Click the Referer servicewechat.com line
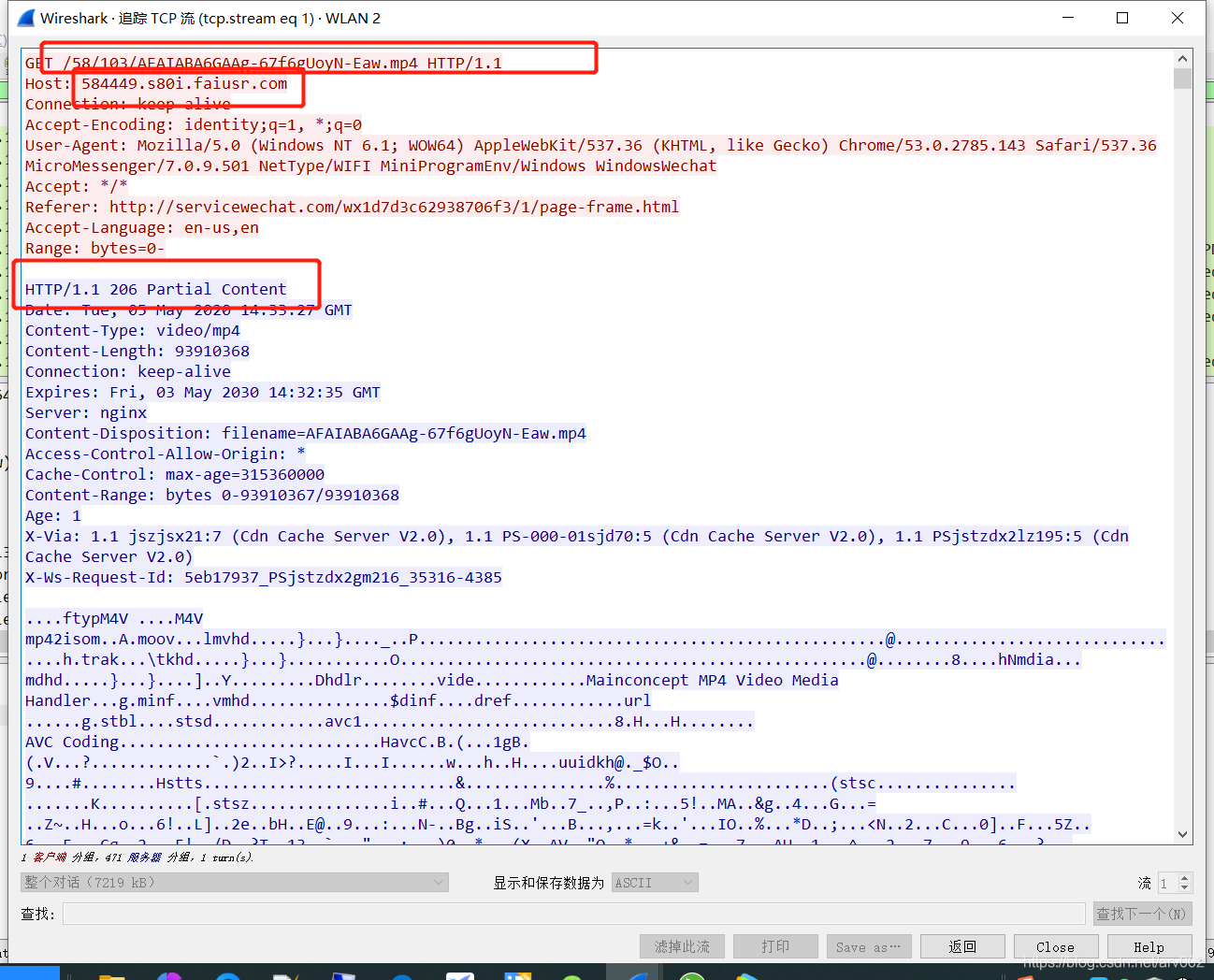 pyautogui.click(x=353, y=207)
